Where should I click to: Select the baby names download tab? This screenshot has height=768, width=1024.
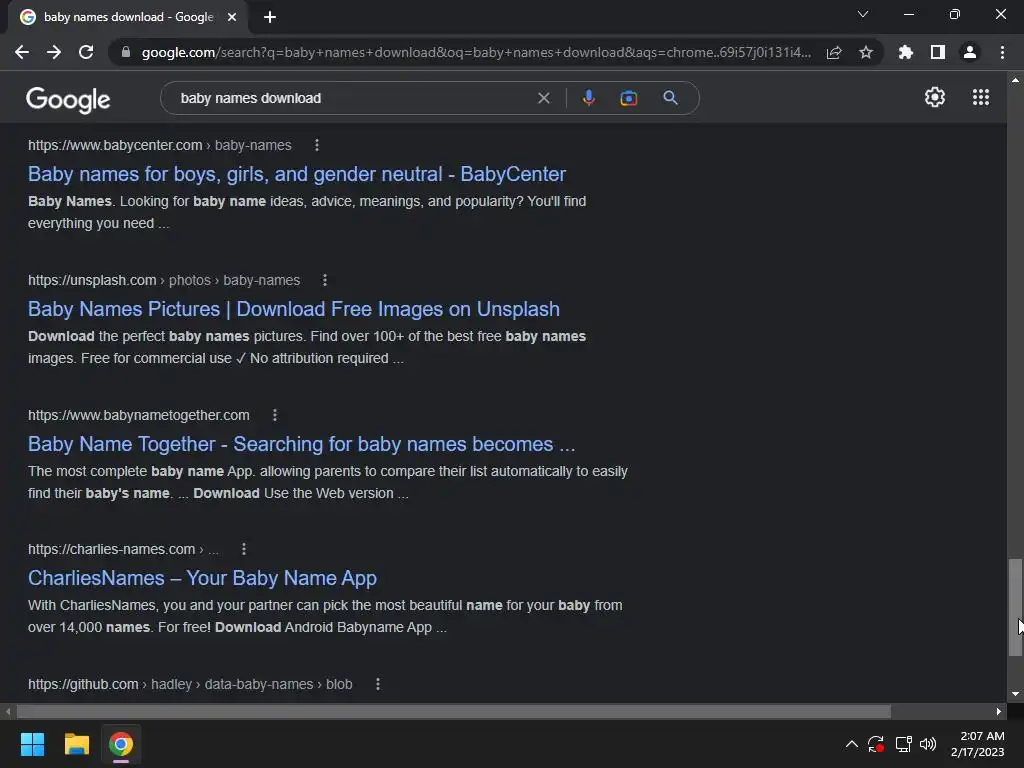[x=129, y=17]
